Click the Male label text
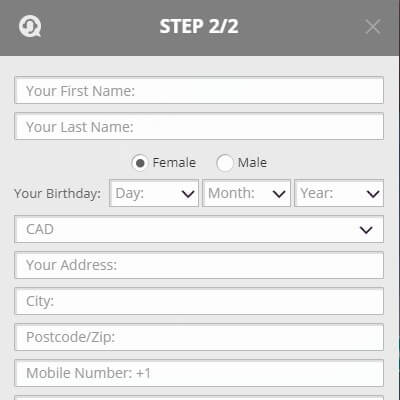This screenshot has height=400, width=400. click(x=252, y=163)
